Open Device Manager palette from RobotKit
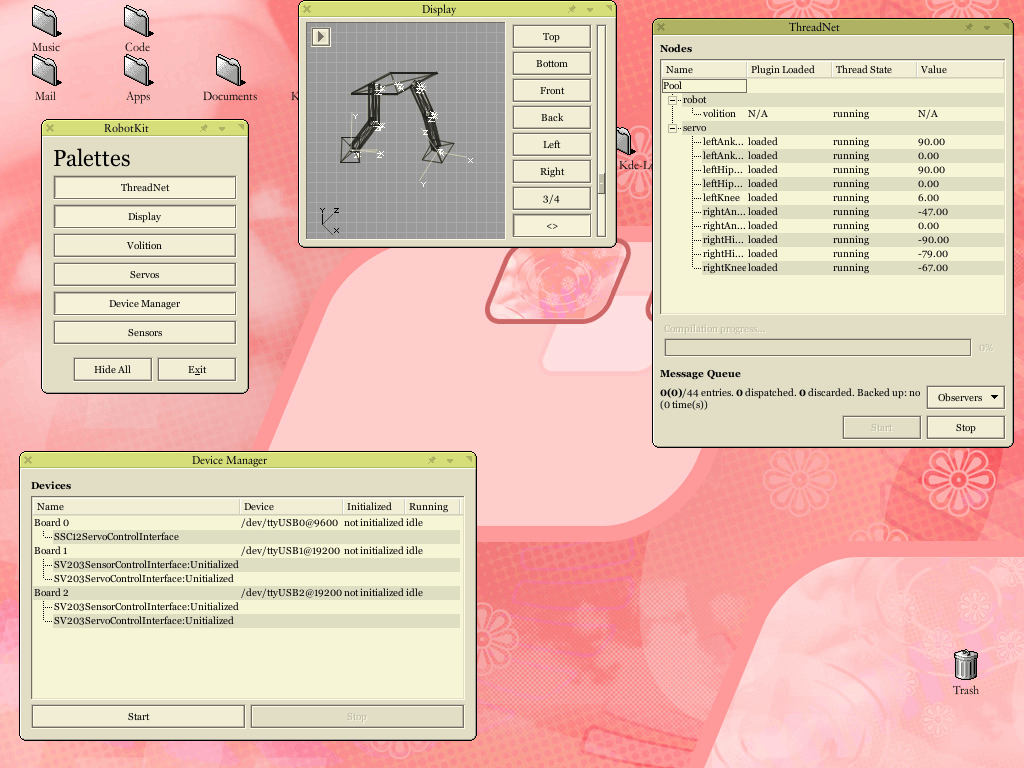Image resolution: width=1024 pixels, height=768 pixels. [144, 304]
